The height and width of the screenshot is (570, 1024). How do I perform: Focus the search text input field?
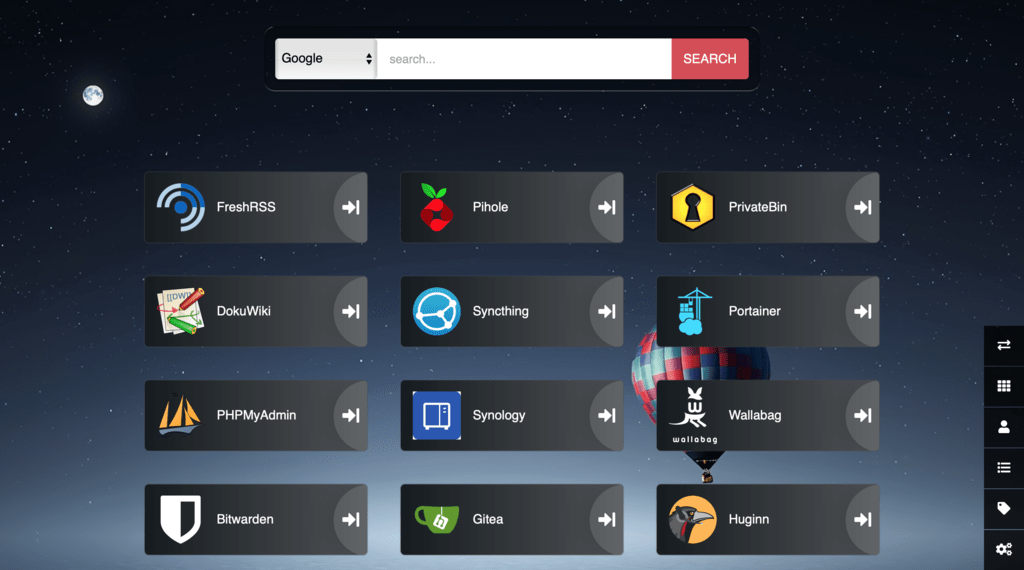[523, 59]
